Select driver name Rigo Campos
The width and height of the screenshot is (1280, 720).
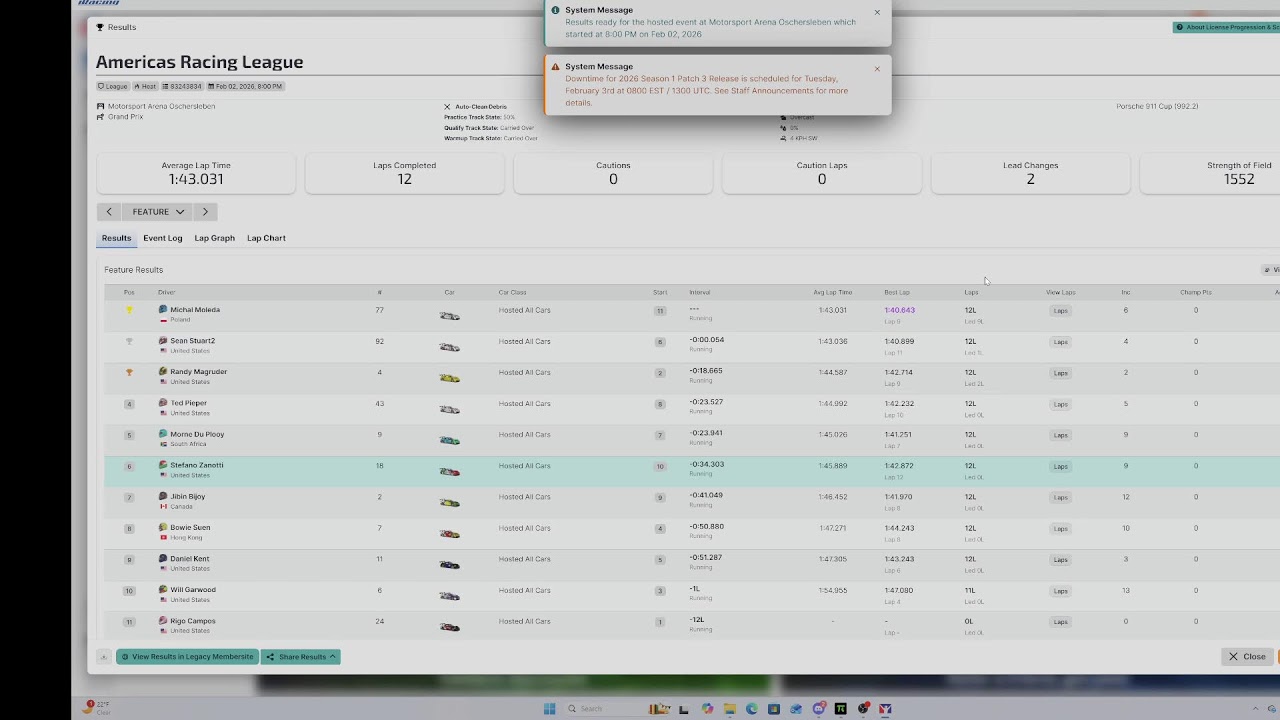pos(193,621)
